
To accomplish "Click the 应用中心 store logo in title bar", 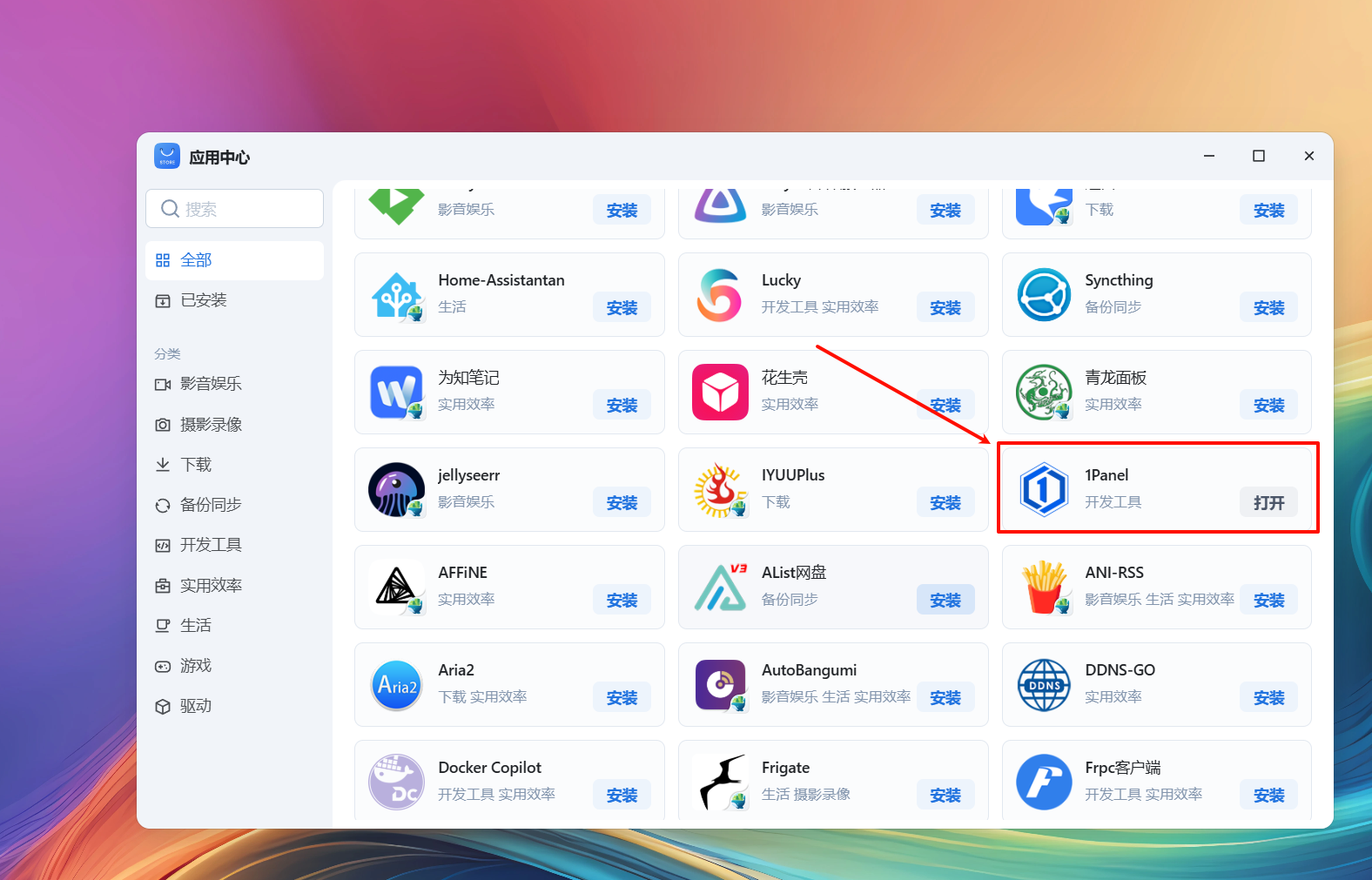I will (167, 157).
